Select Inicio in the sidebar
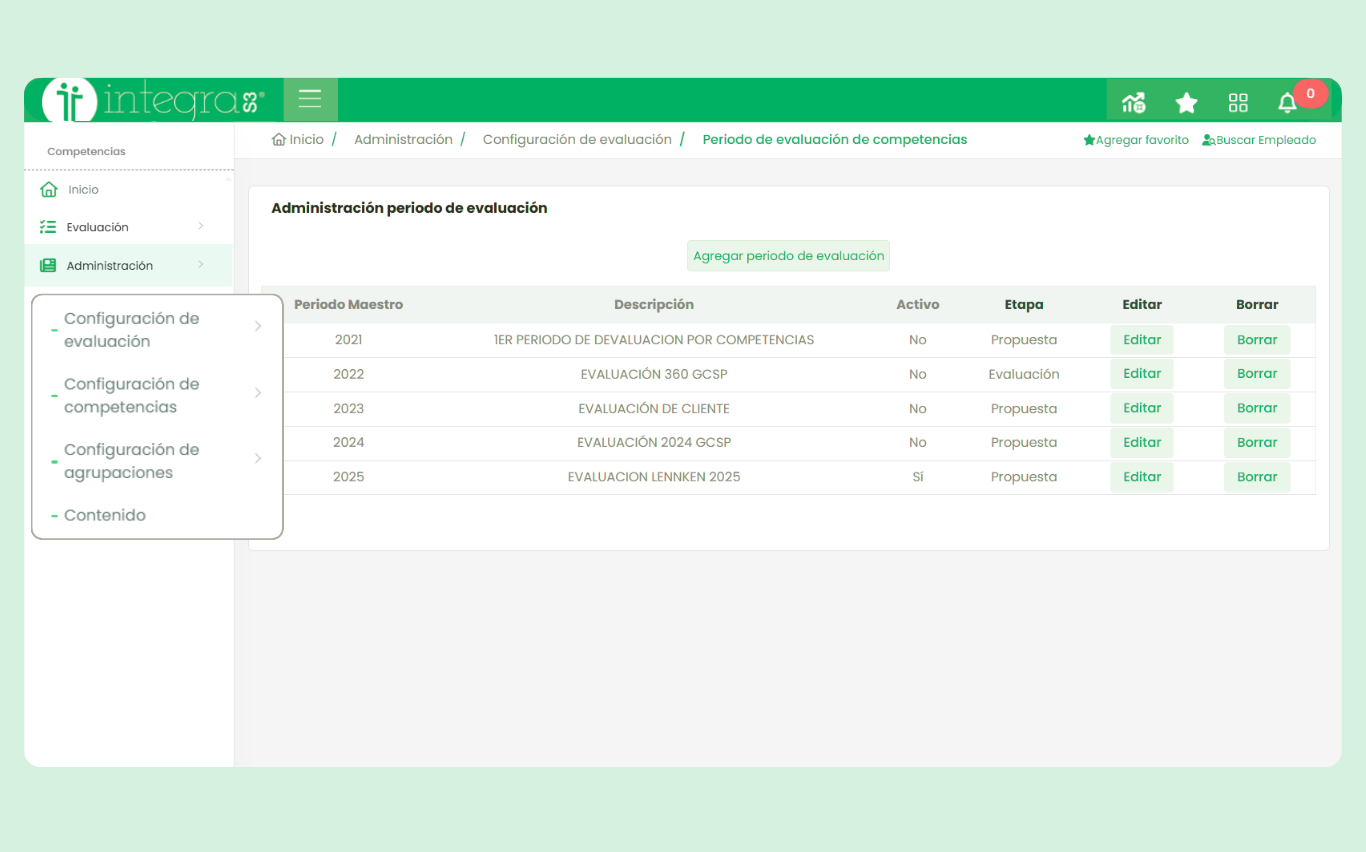Image resolution: width=1366 pixels, height=852 pixels. pyautogui.click(x=83, y=190)
